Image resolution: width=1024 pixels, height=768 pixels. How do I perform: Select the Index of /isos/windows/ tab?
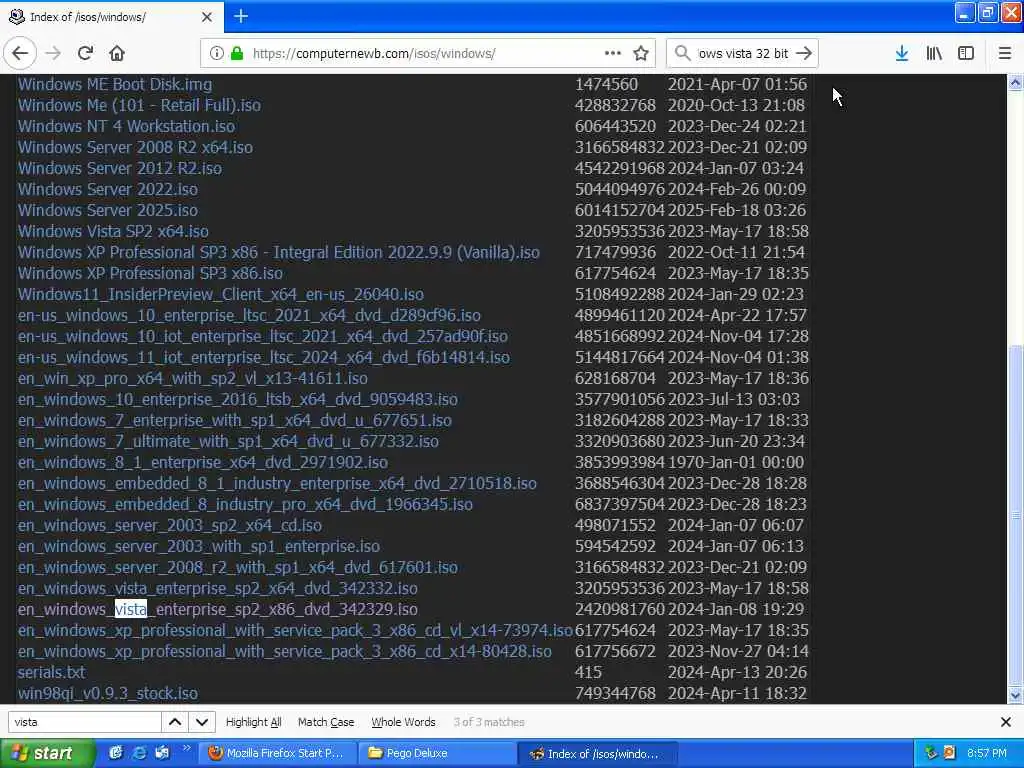coord(111,17)
